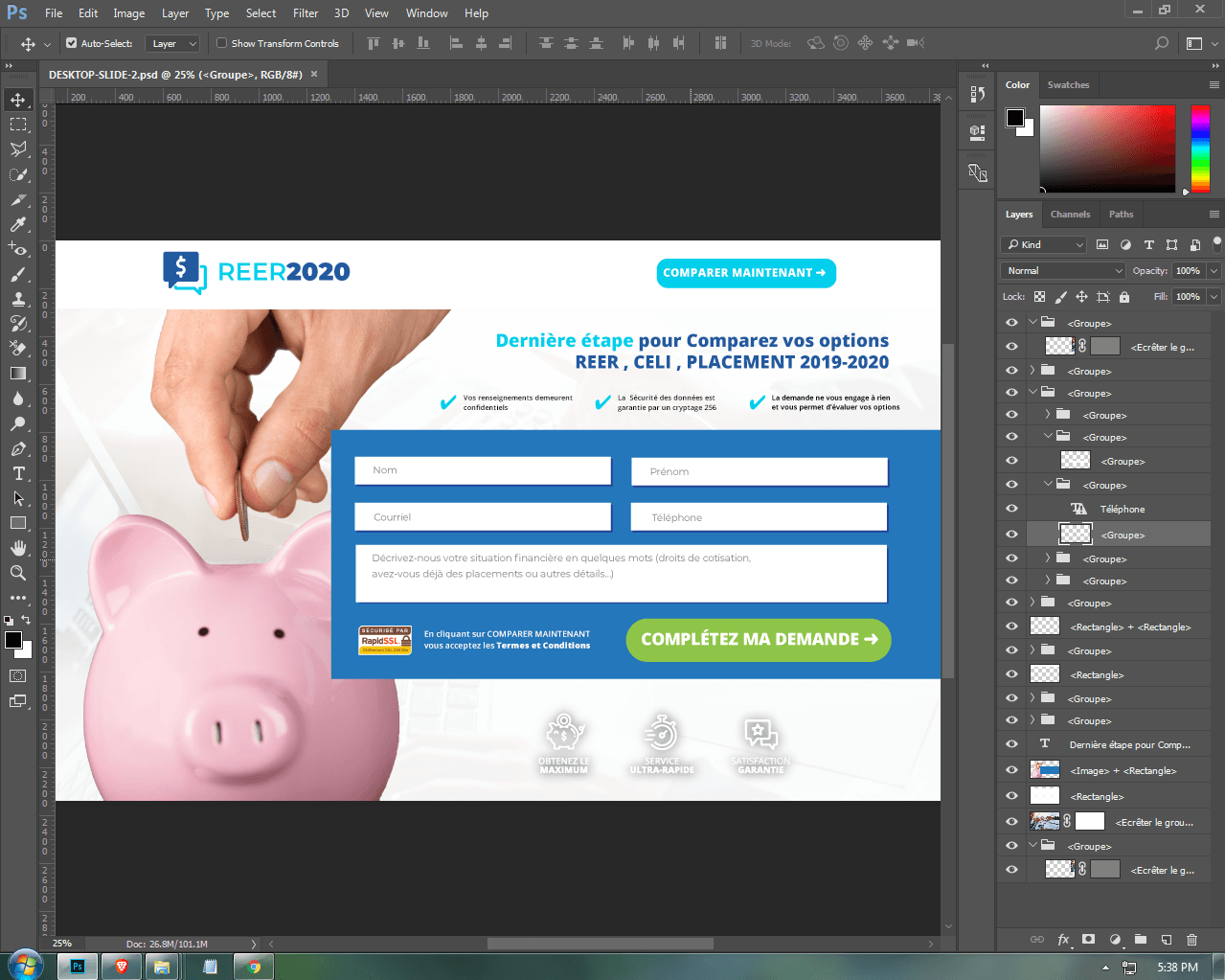Hide the <Image> + <Rectangle> layer

pos(1011,770)
